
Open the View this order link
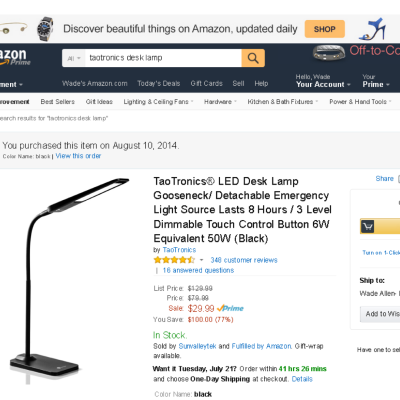(78, 156)
